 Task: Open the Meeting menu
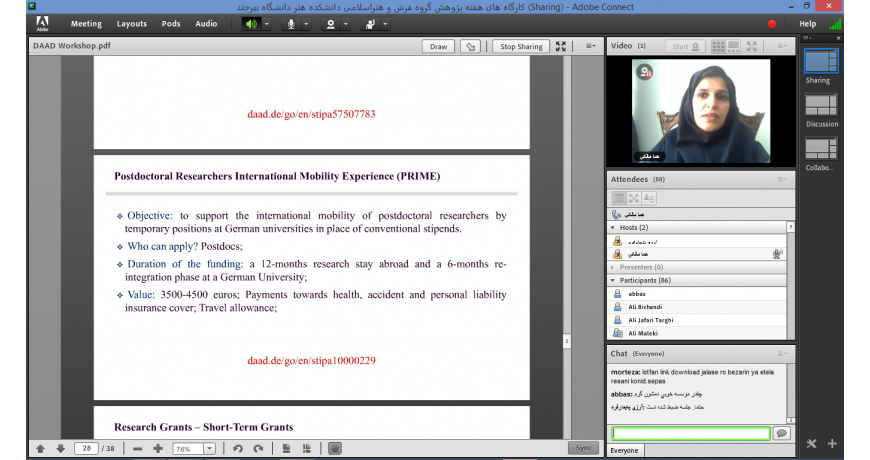[x=86, y=24]
